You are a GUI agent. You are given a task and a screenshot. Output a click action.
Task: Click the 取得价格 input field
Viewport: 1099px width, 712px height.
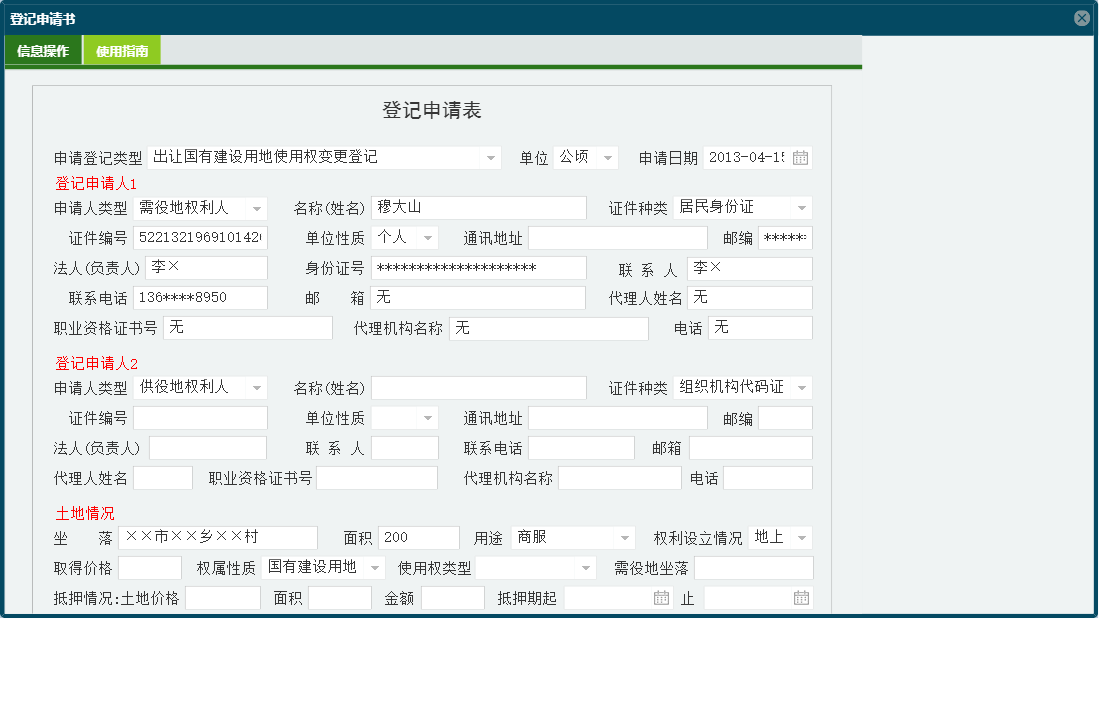[149, 567]
